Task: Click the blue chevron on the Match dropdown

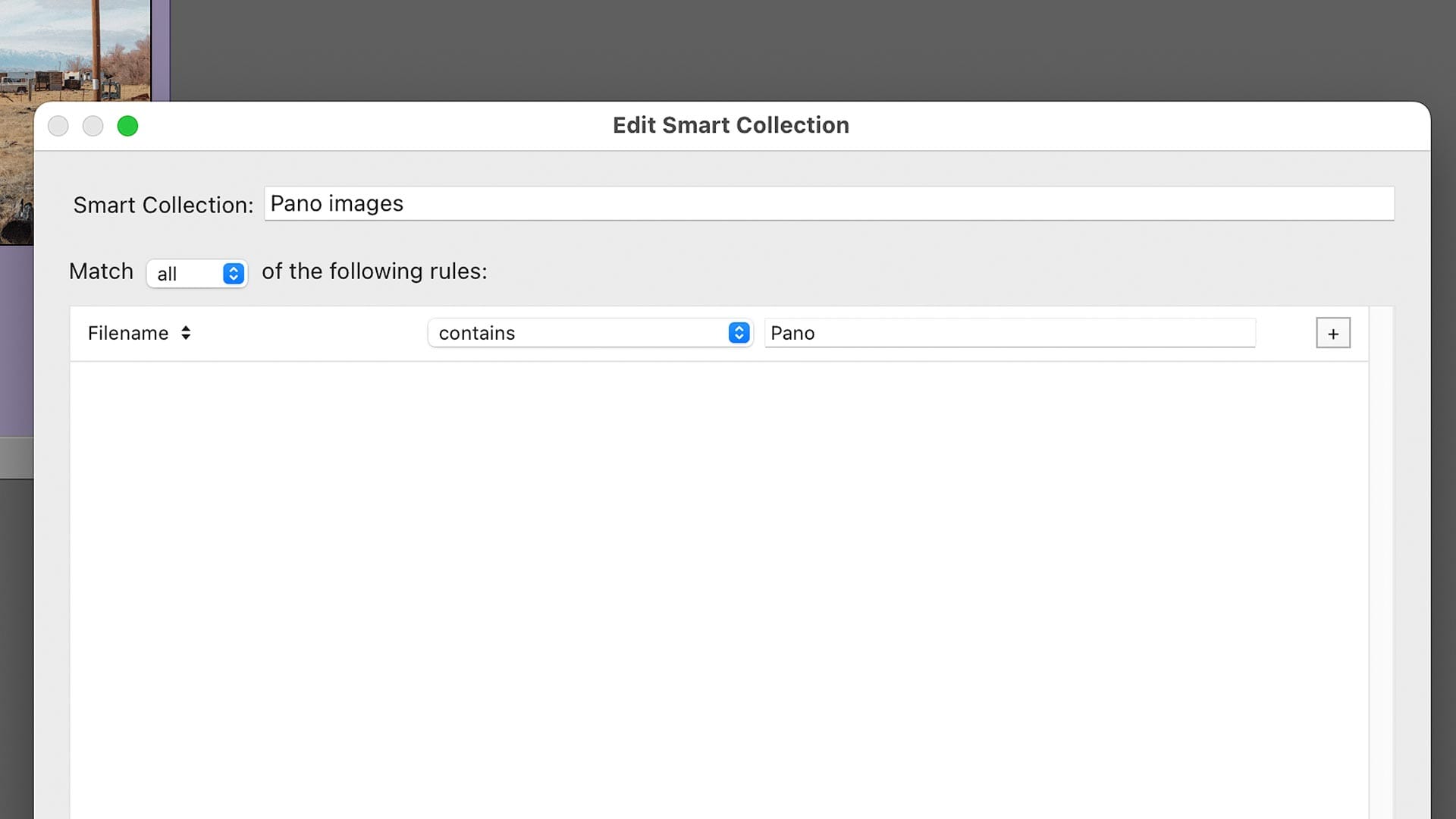Action: (234, 273)
